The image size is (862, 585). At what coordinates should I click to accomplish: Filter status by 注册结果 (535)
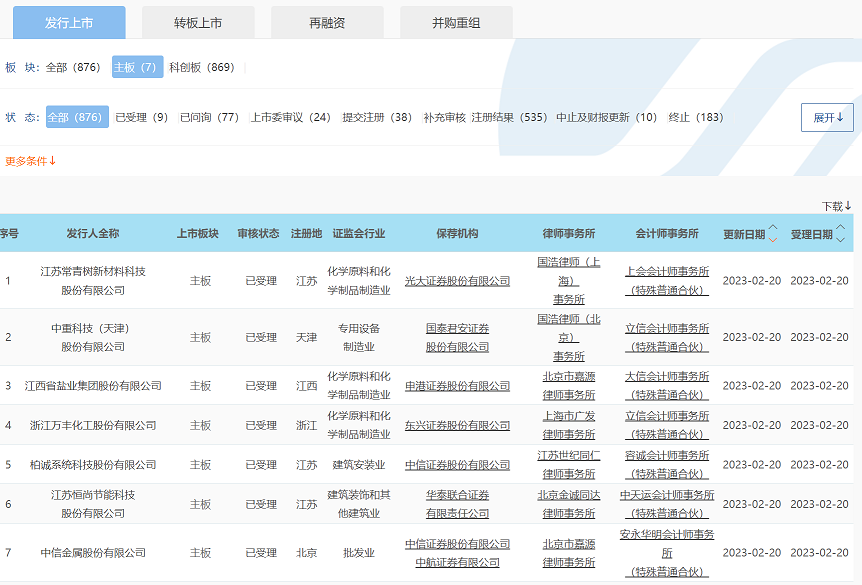point(509,117)
